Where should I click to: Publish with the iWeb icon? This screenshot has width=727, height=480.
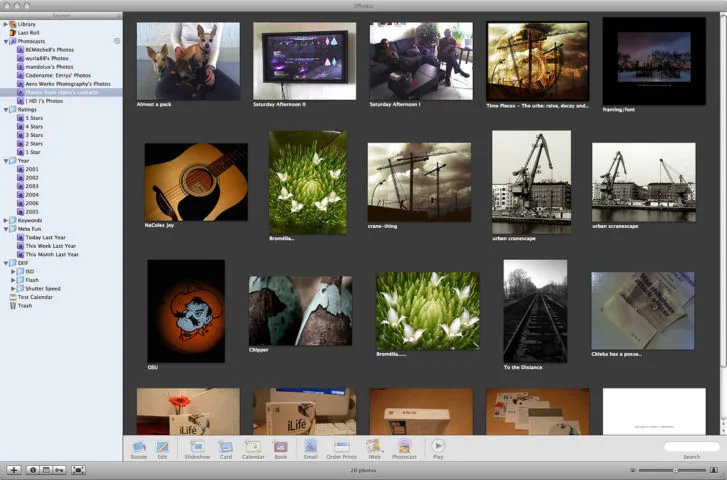click(x=374, y=447)
